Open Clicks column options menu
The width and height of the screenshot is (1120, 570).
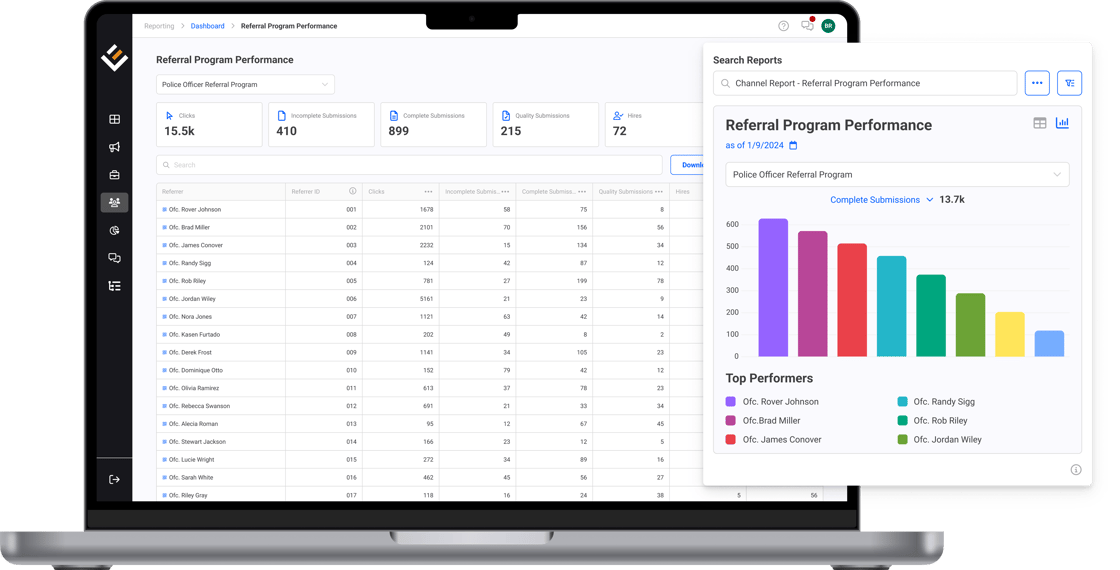point(428,191)
